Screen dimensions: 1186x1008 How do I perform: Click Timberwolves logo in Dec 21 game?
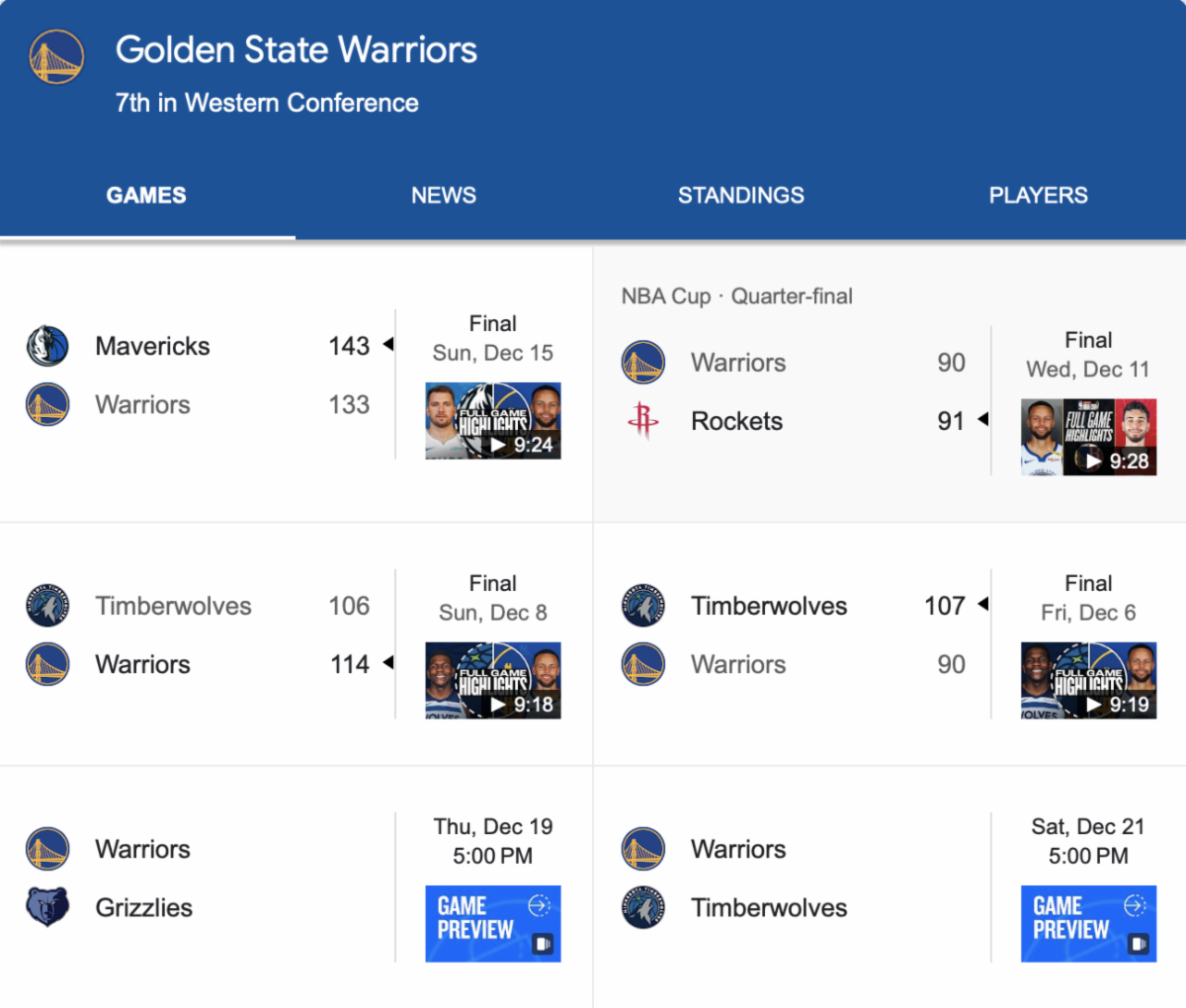(x=643, y=906)
